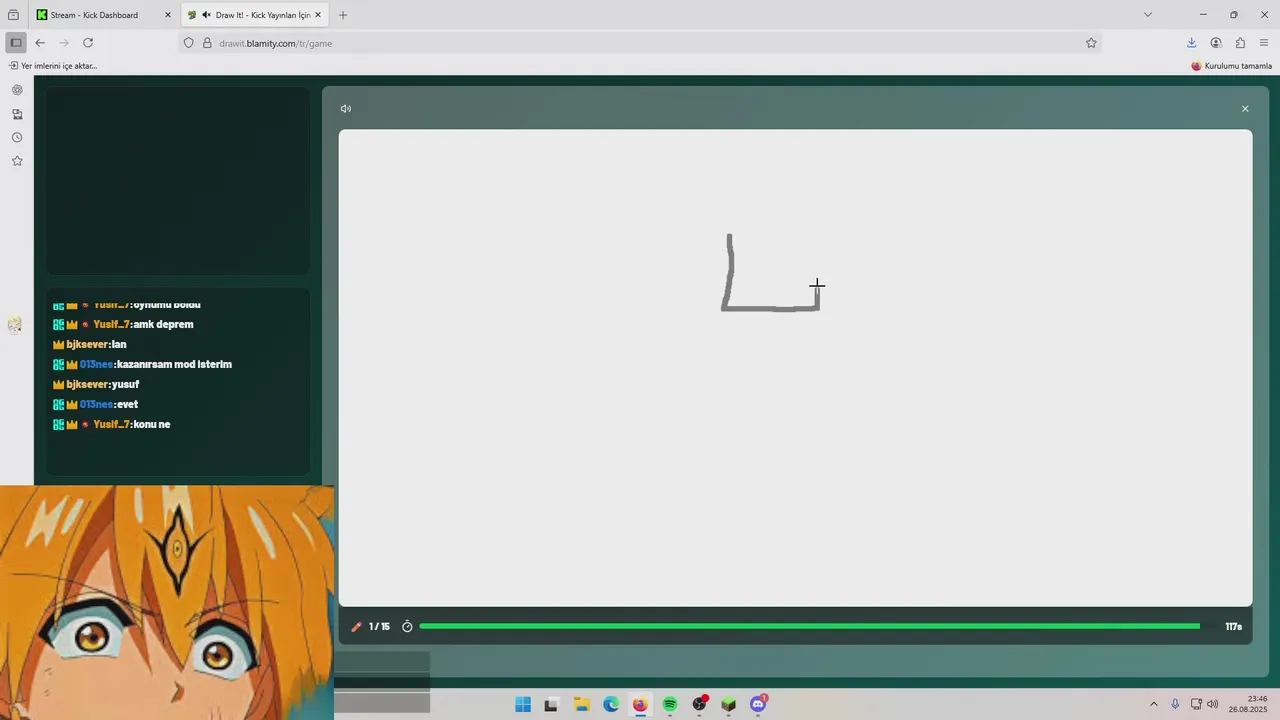Open bookmarks star in the sidebar
The image size is (1280, 720).
click(x=17, y=161)
